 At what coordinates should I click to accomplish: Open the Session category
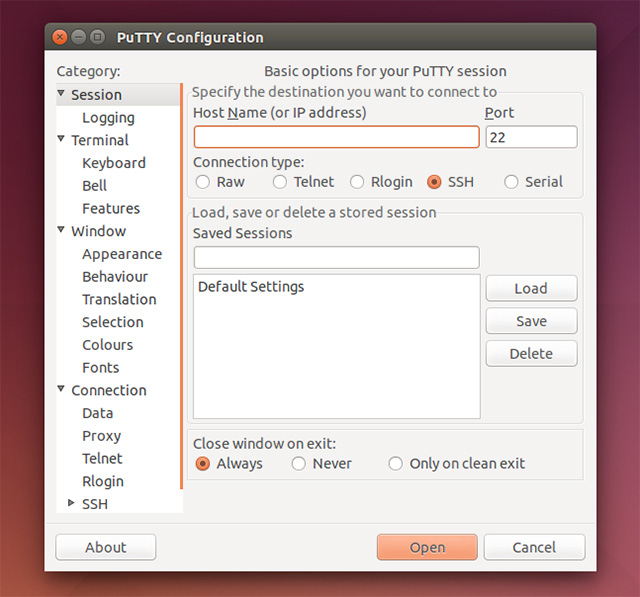pos(97,95)
